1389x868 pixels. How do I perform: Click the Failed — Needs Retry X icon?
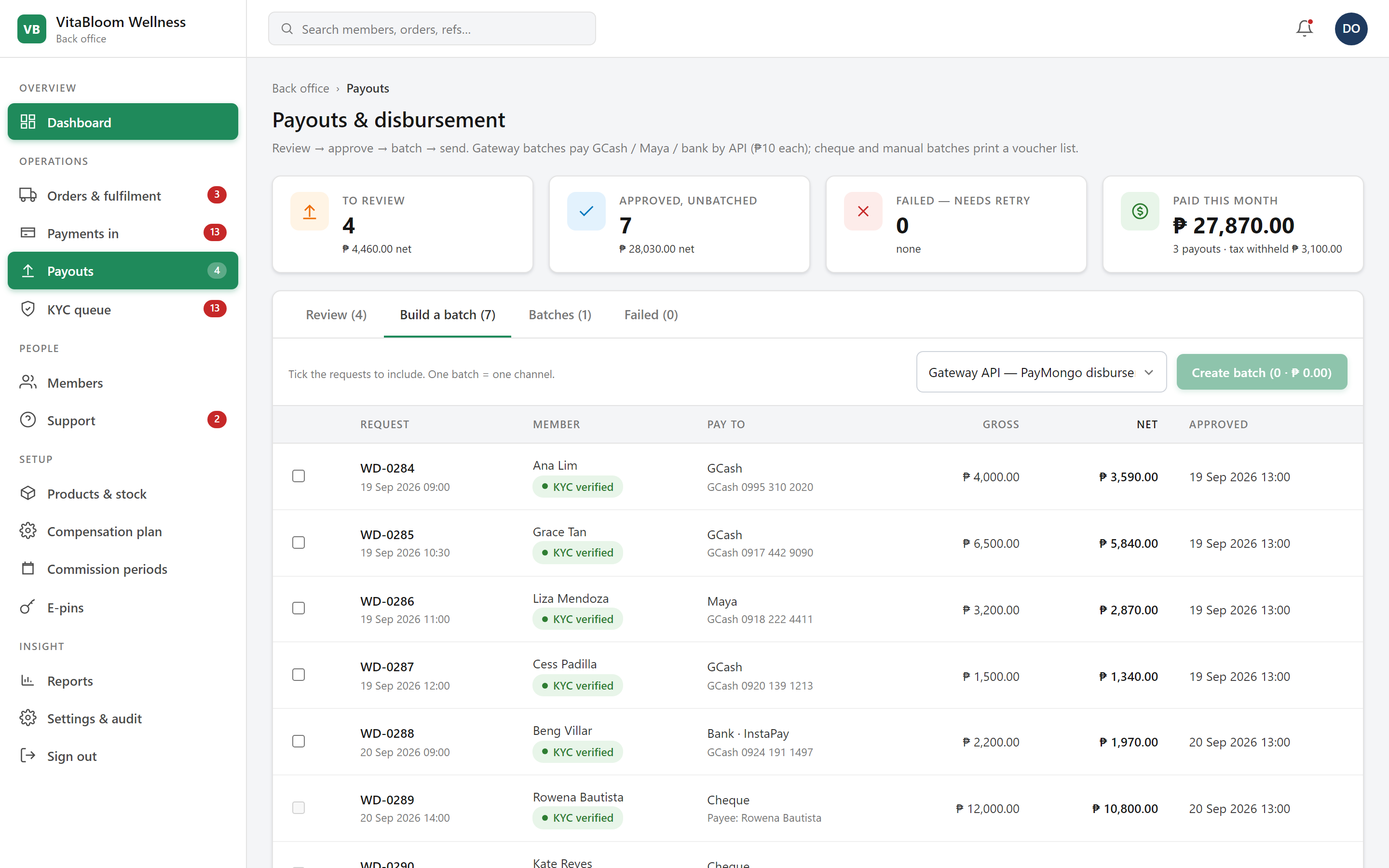coord(863,211)
